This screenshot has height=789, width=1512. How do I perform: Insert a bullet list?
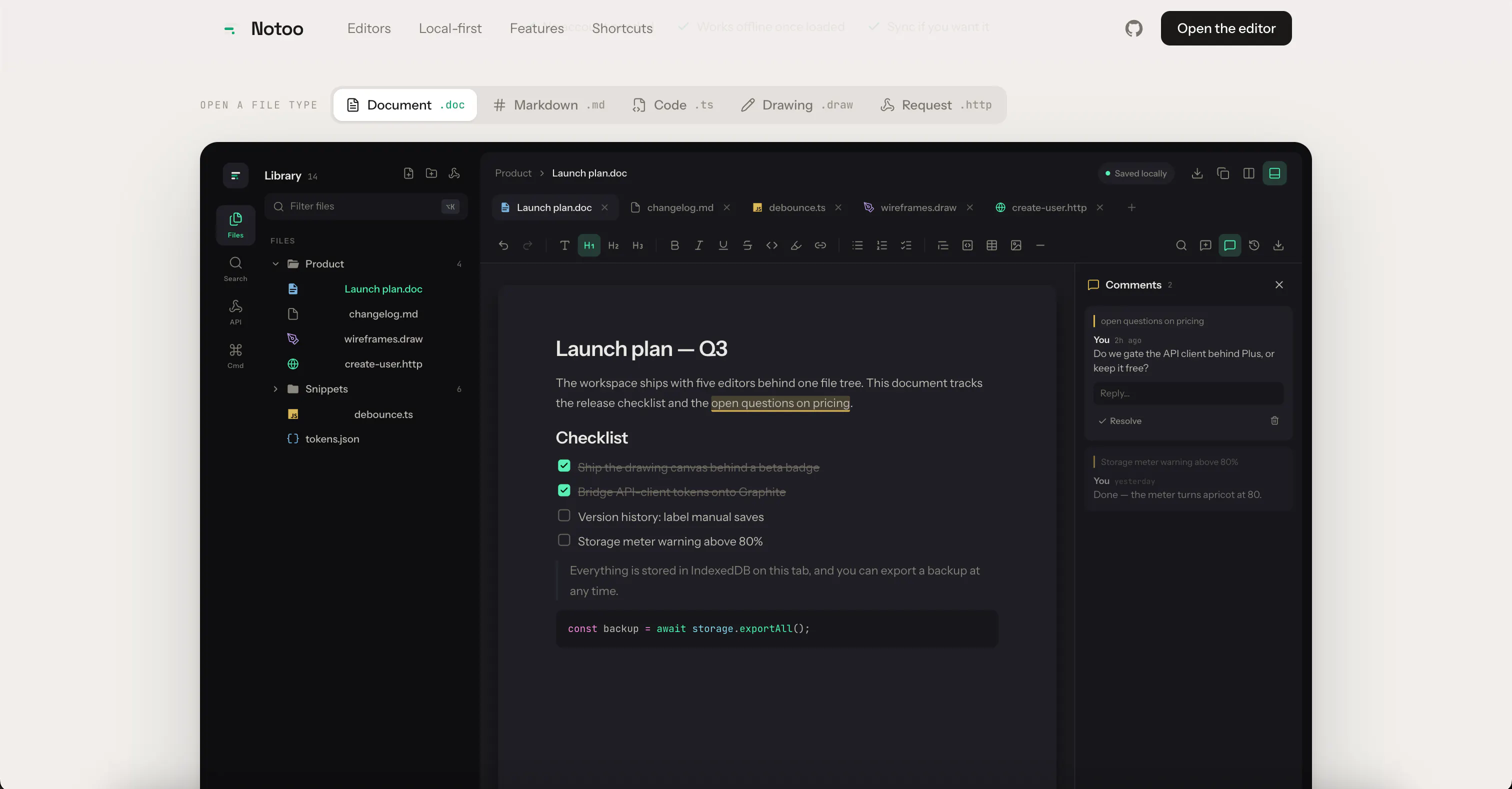click(x=857, y=245)
